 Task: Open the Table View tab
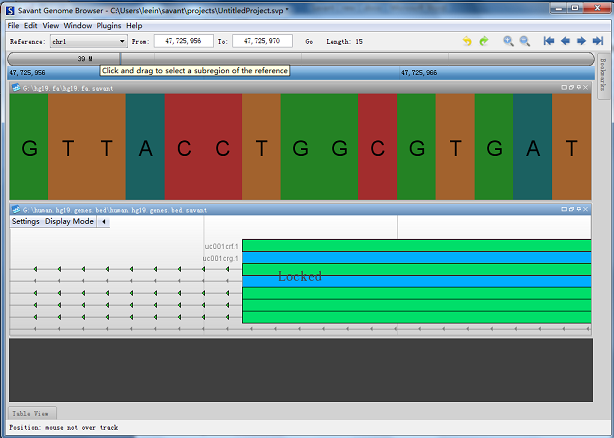33,413
